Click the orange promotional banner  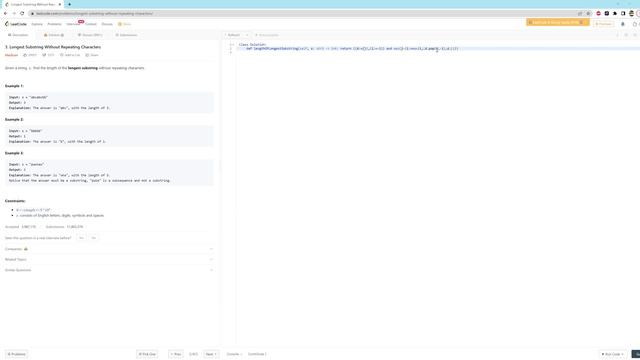coord(557,22)
